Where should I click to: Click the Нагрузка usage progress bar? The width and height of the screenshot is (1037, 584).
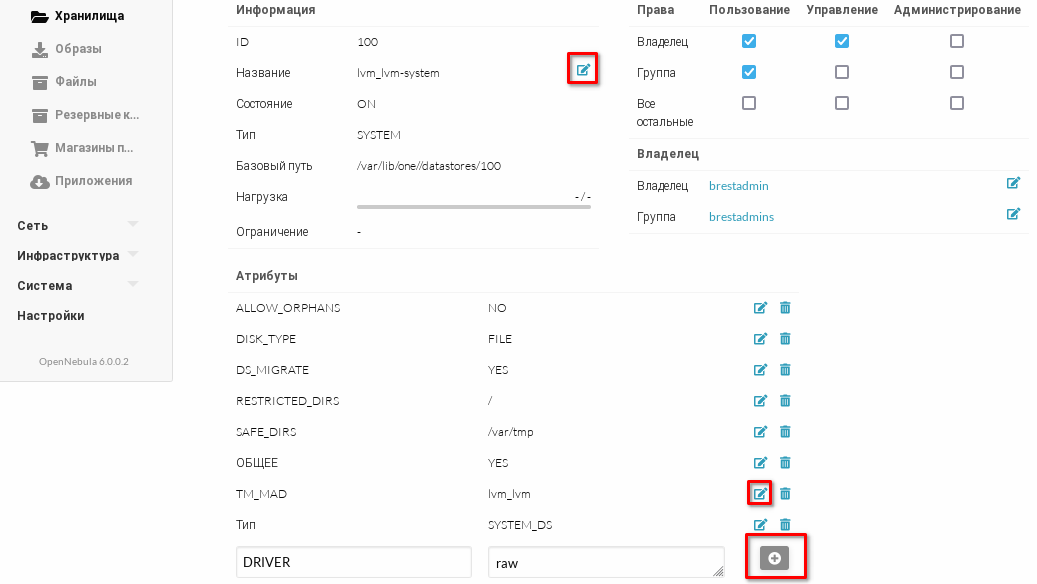473,207
